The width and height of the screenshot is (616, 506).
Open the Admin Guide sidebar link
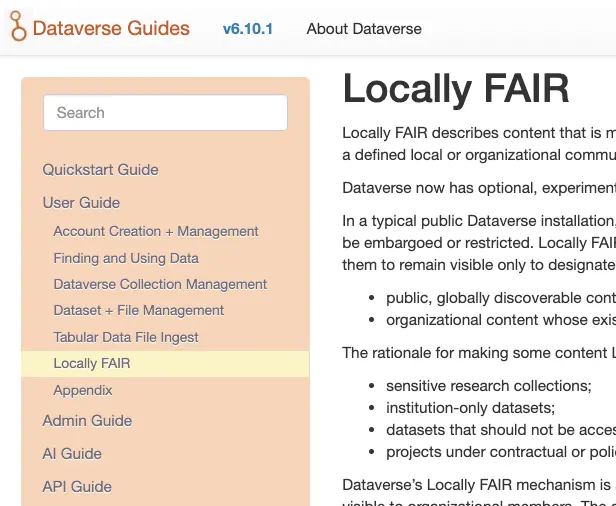(87, 421)
